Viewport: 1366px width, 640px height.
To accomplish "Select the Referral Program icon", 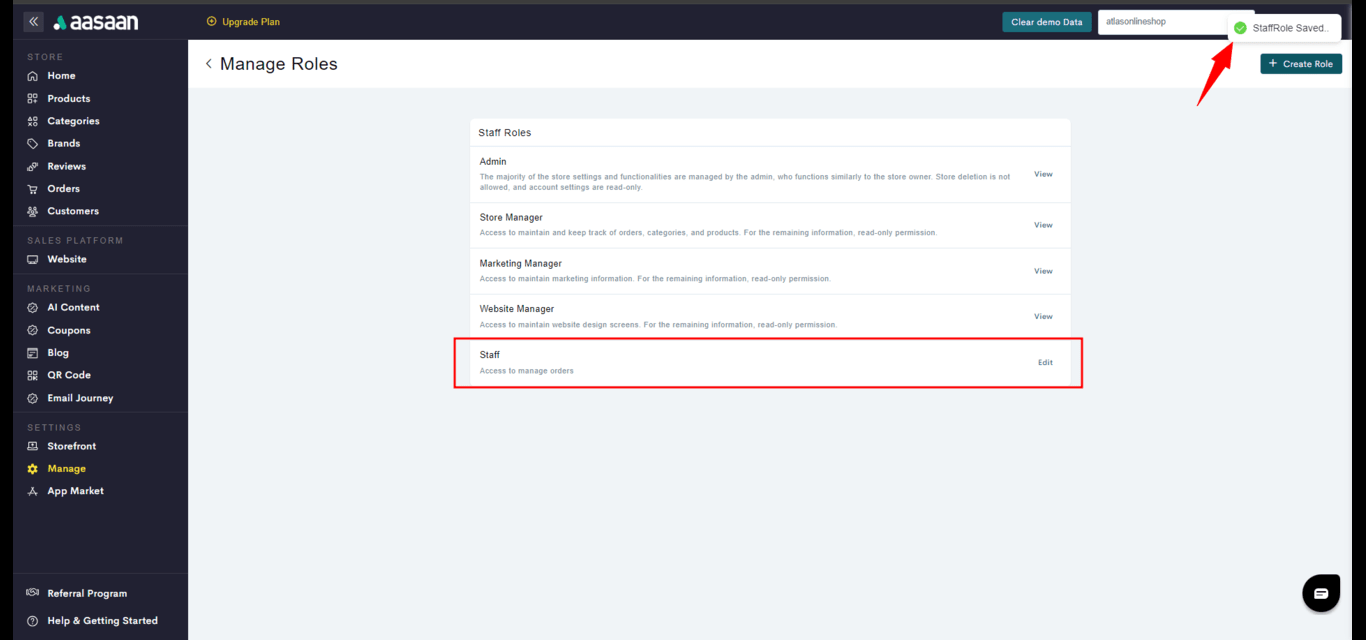I will tap(33, 593).
